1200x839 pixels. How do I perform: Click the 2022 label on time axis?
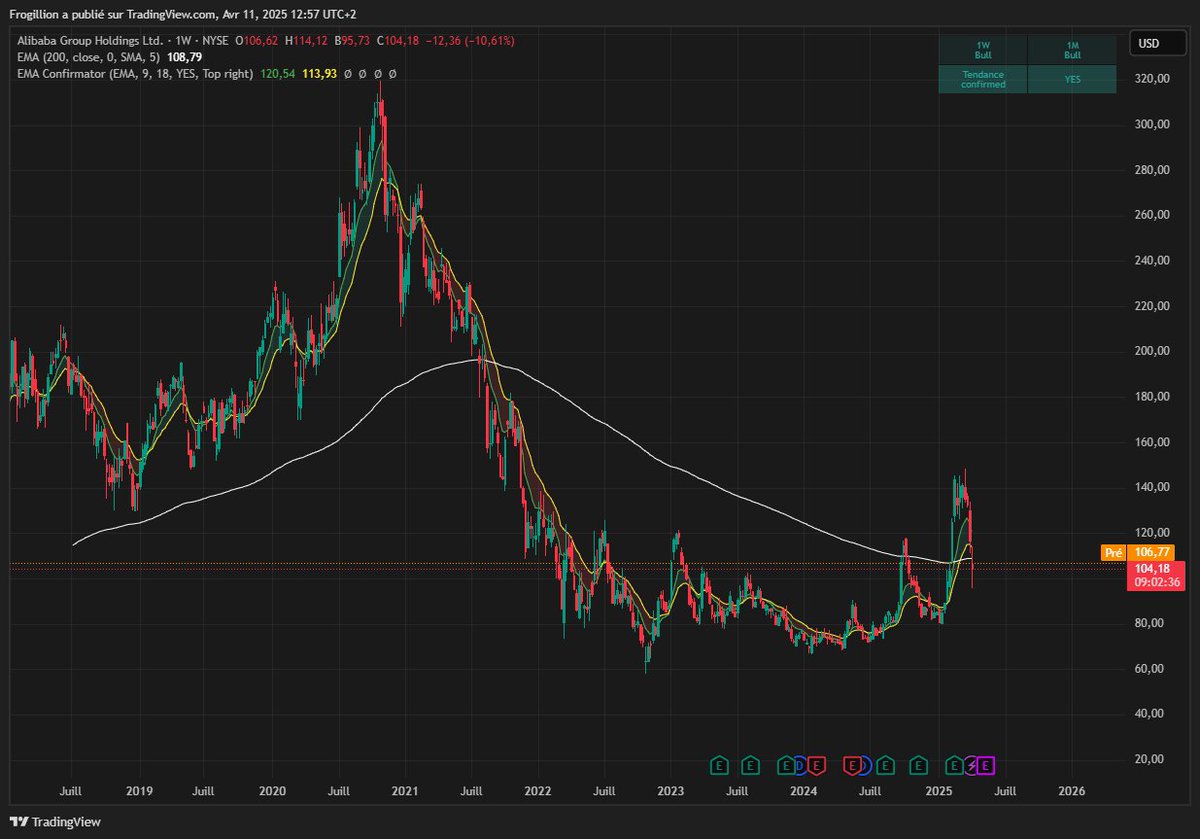[538, 791]
